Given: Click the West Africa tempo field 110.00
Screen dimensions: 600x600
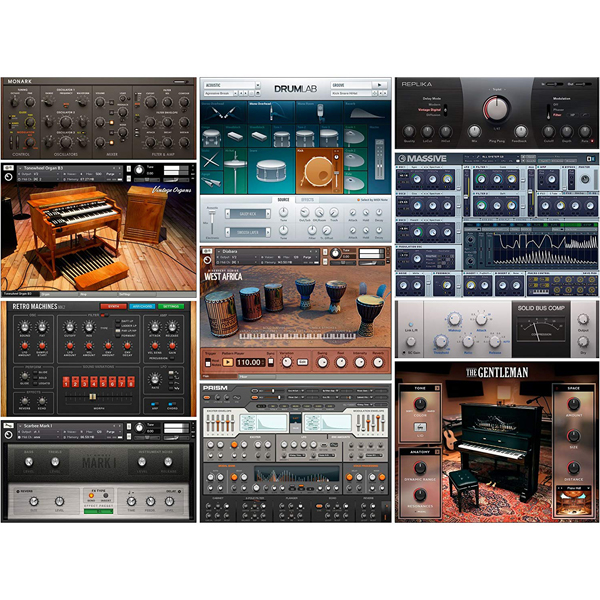Looking at the screenshot, I should point(249,362).
